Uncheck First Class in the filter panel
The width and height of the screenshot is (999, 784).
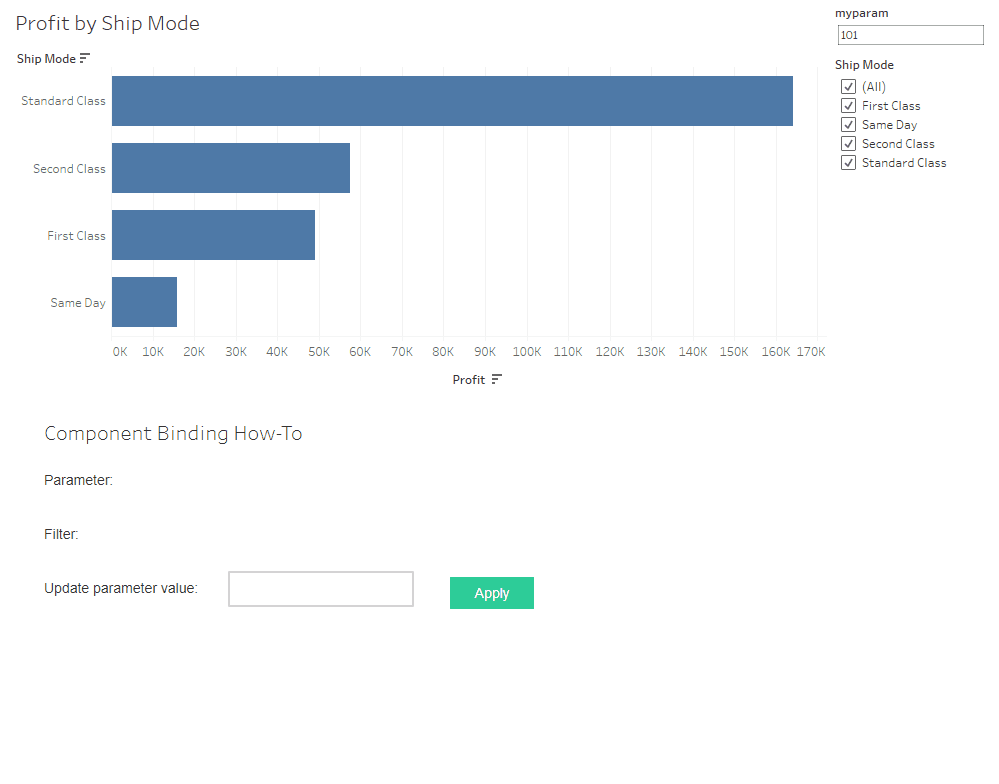848,105
